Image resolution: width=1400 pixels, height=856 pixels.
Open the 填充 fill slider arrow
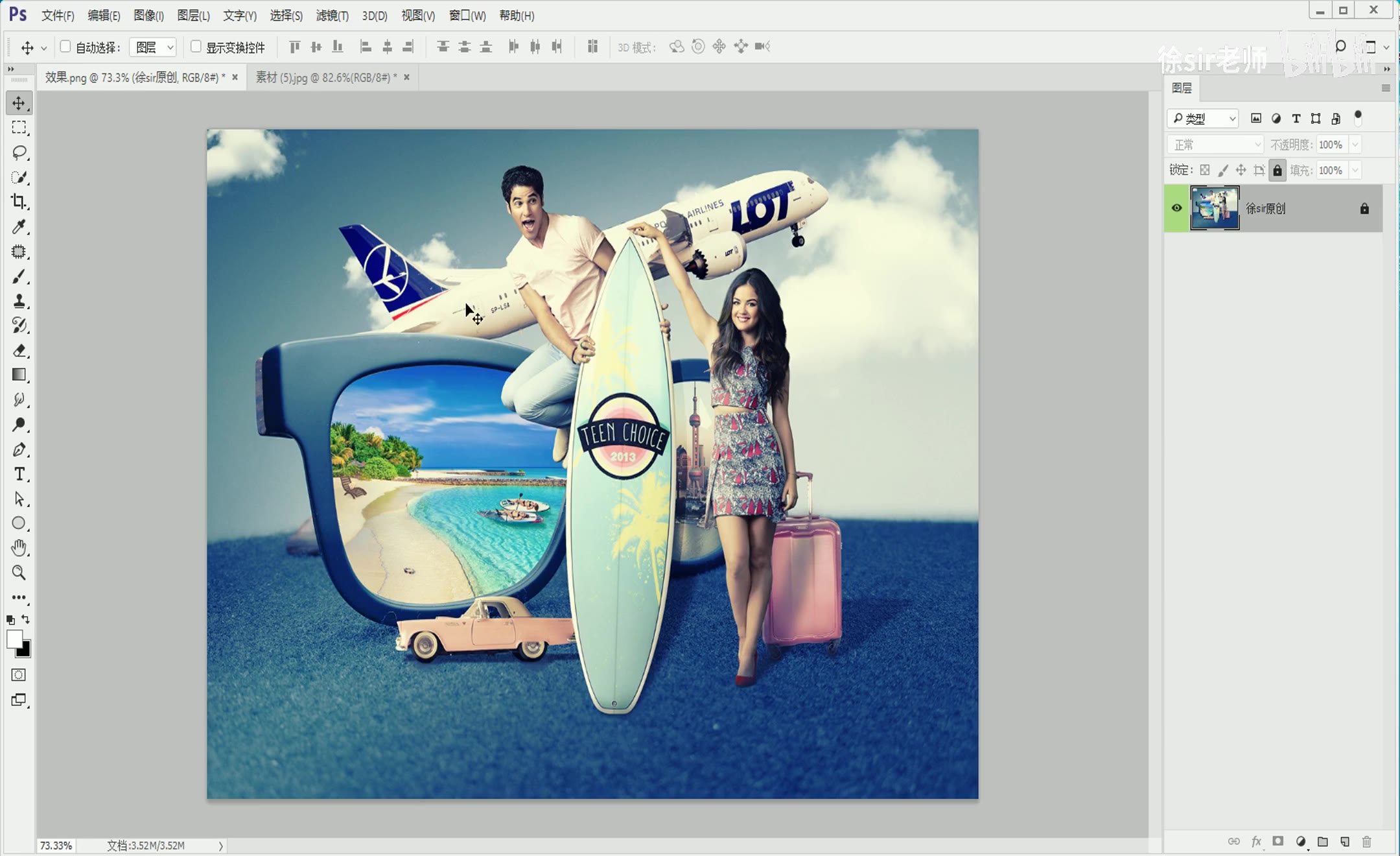(1355, 171)
